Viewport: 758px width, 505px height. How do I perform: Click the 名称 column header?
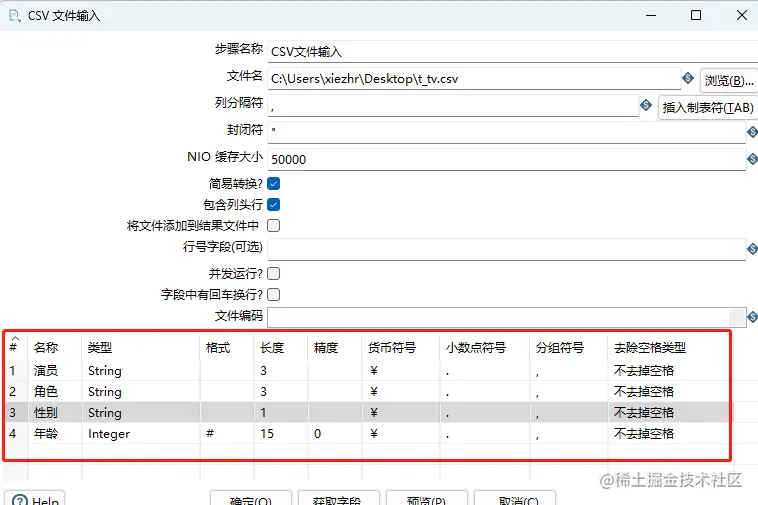tap(55, 347)
